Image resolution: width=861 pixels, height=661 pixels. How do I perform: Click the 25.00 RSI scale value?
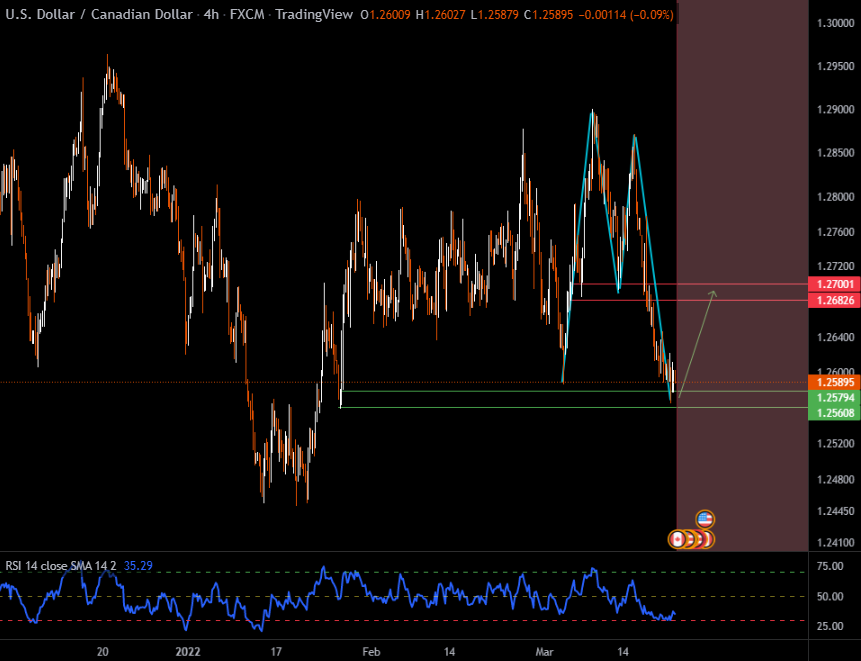830,626
